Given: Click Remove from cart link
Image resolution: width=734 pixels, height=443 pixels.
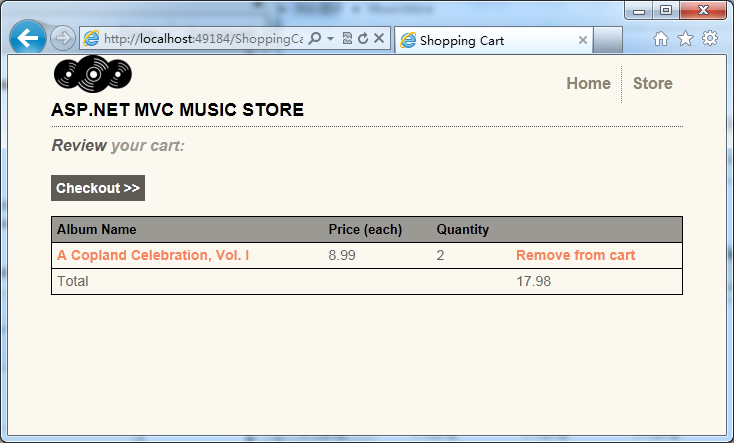Looking at the screenshot, I should coord(575,255).
